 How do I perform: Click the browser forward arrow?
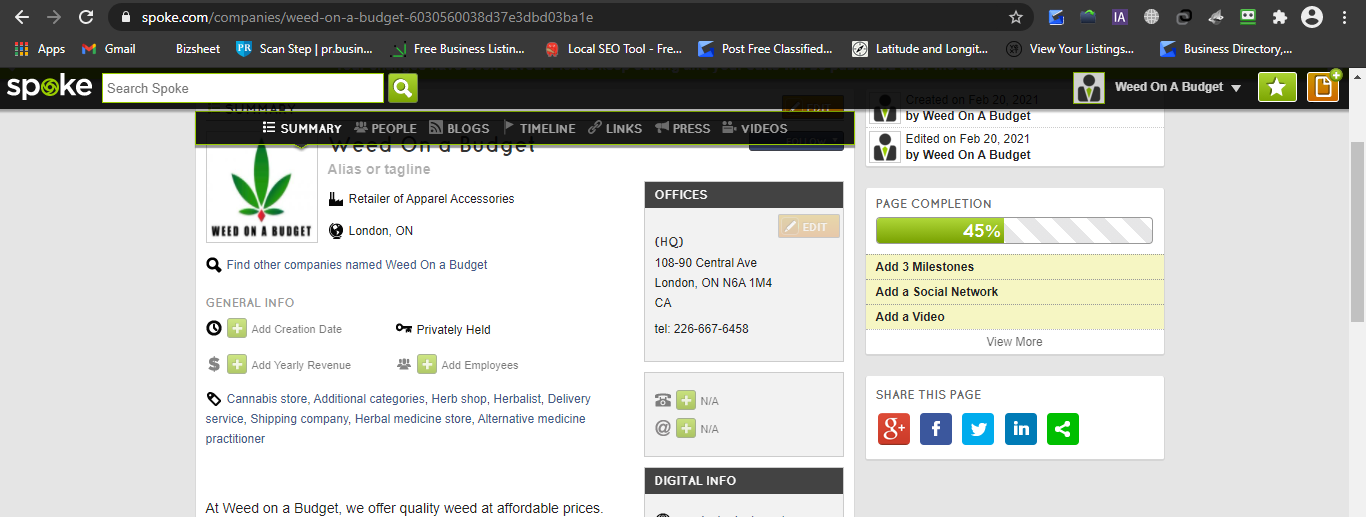coord(53,17)
